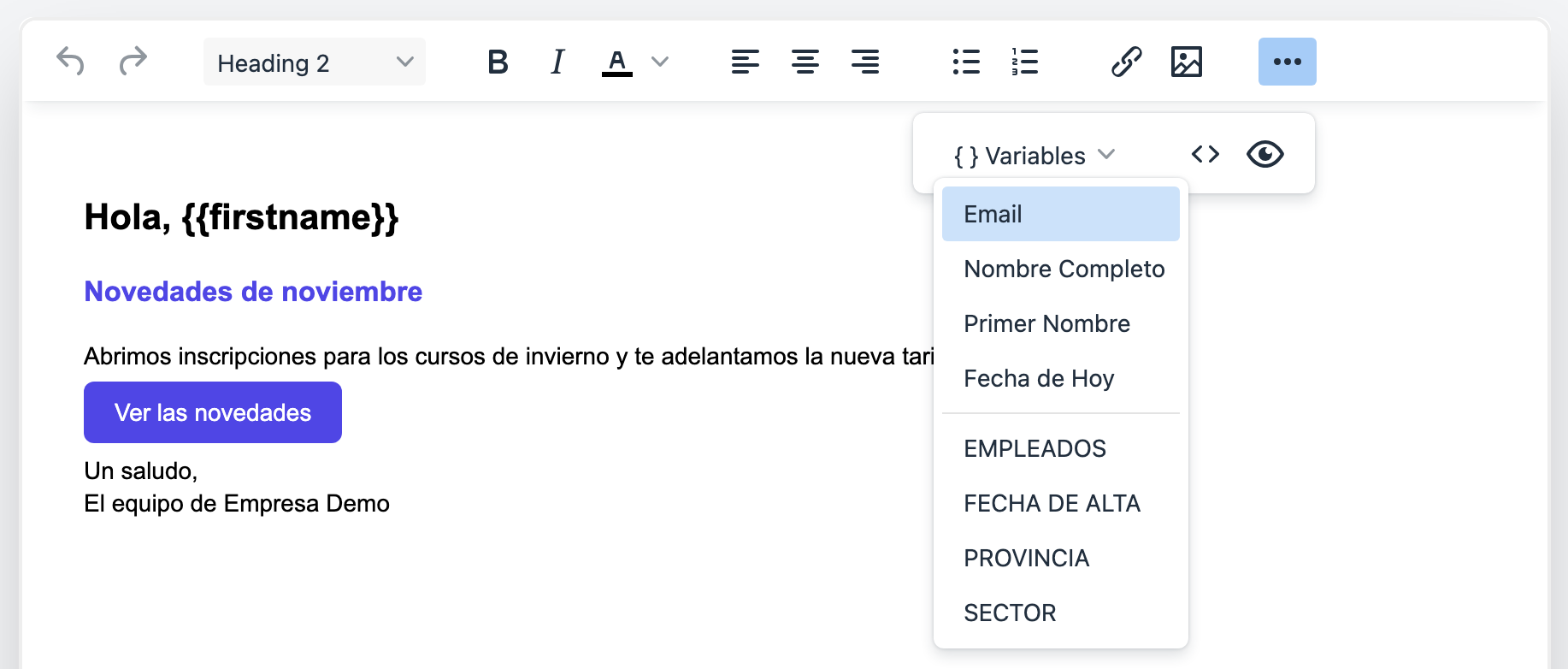Screen dimensions: 1568x669
Task: Choose the Primer Nombre variable
Action: coord(1061,323)
